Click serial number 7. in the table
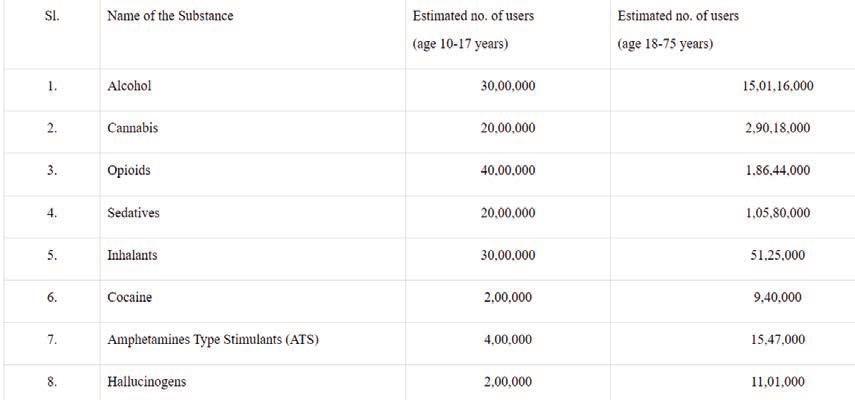 coord(52,340)
